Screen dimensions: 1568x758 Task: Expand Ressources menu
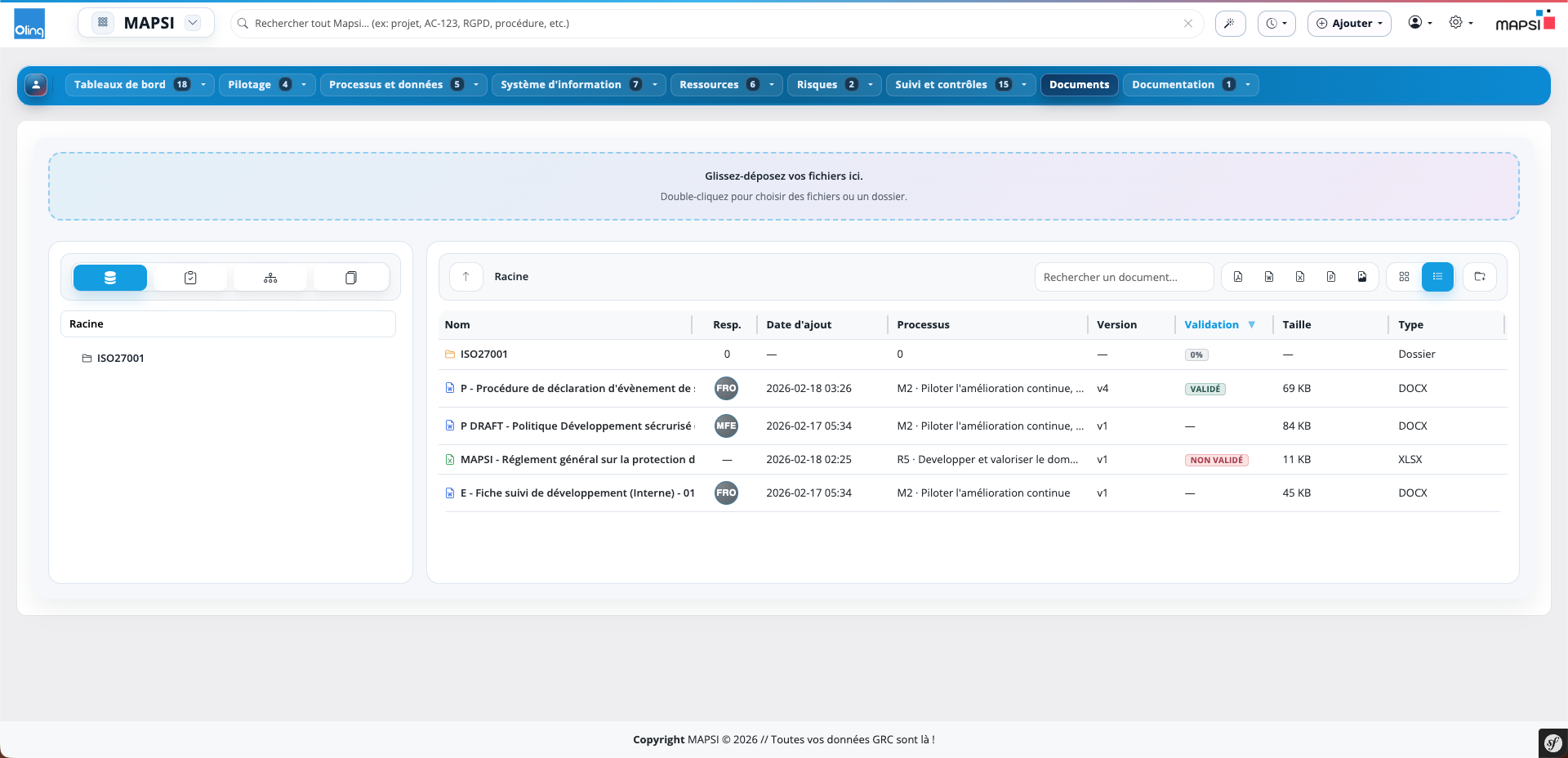coord(727,85)
